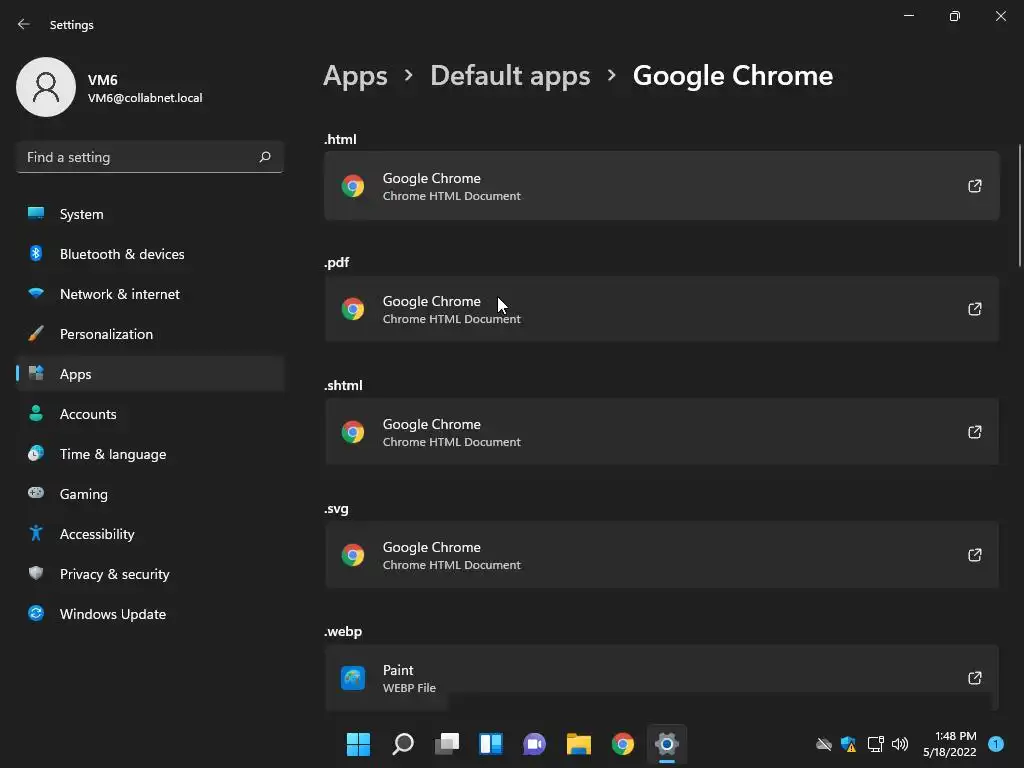
Task: Change the Paint default for .webp
Action: click(x=662, y=677)
